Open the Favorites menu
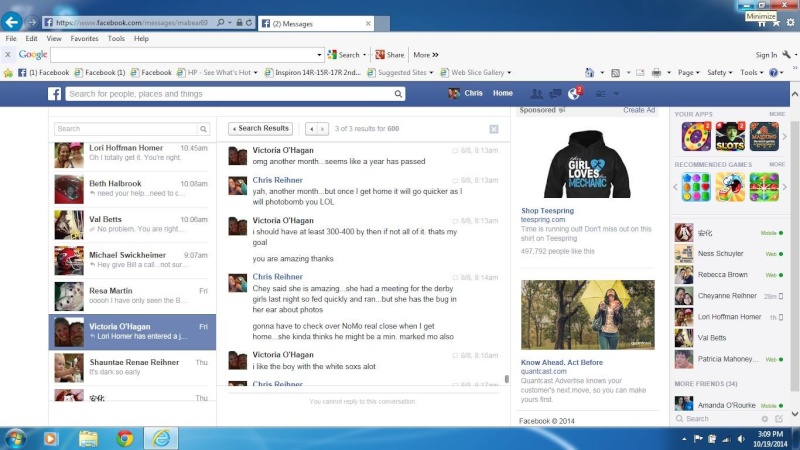Screen dimensions: 800x450 point(84,38)
